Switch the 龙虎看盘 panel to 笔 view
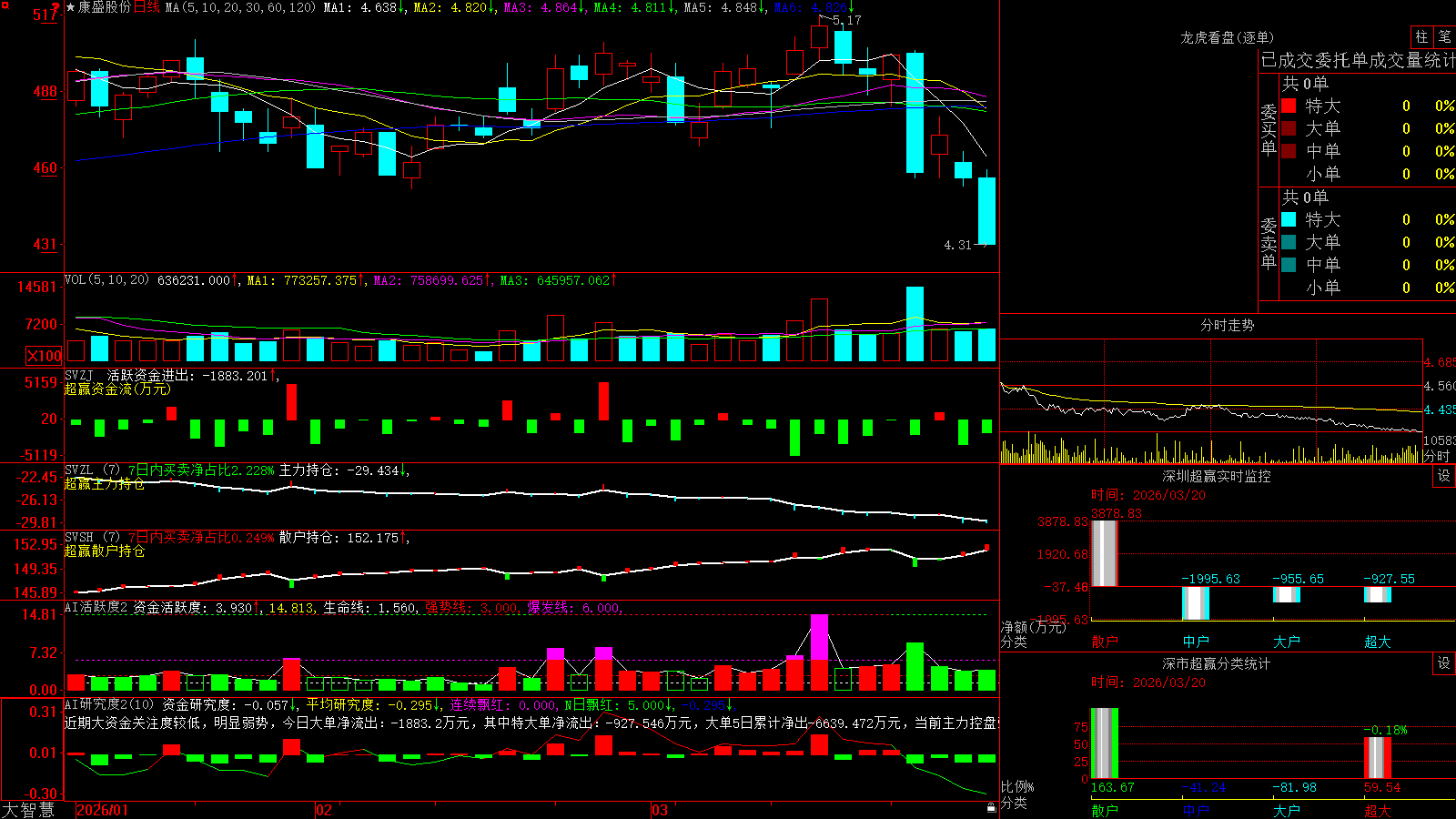 pos(1444,37)
